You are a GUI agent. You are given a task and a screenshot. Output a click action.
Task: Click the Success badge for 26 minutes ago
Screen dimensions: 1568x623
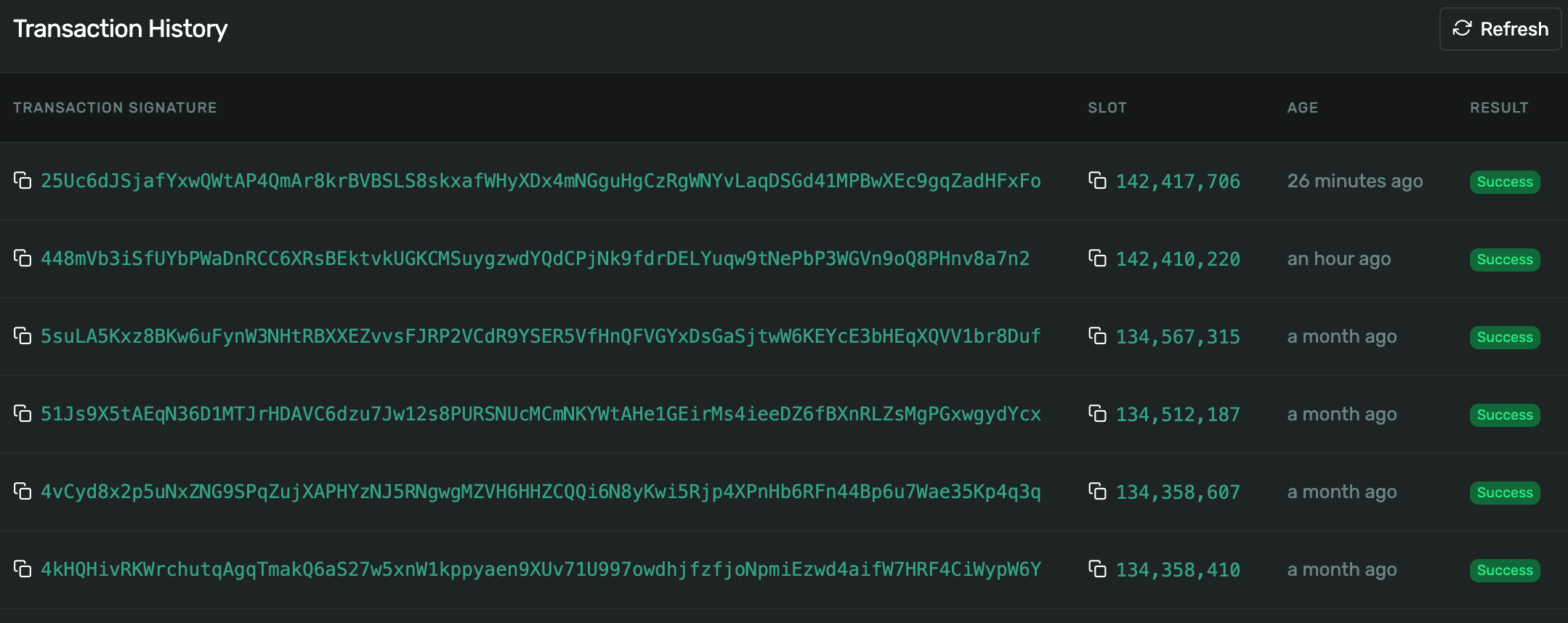tap(1504, 182)
